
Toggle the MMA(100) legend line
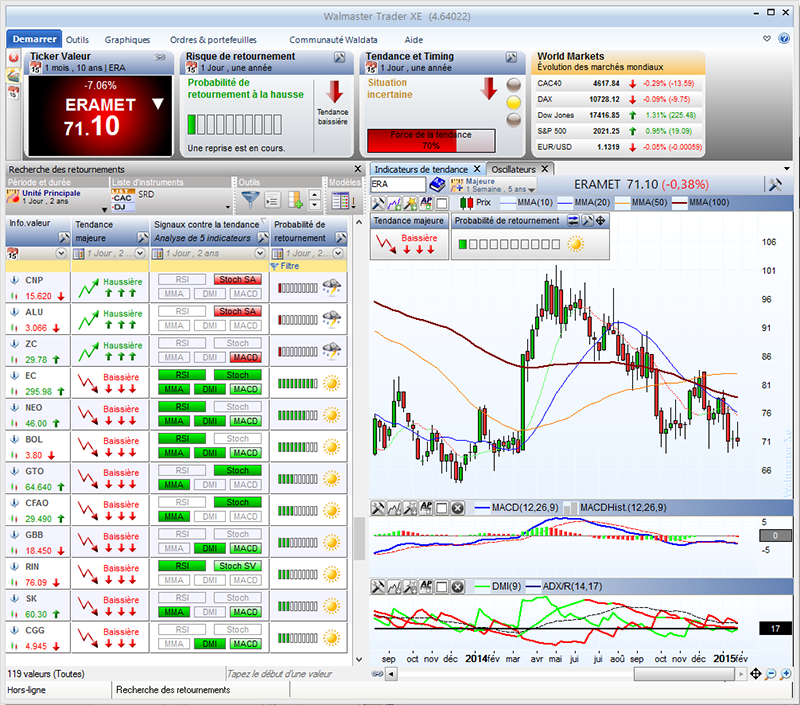tap(701, 203)
